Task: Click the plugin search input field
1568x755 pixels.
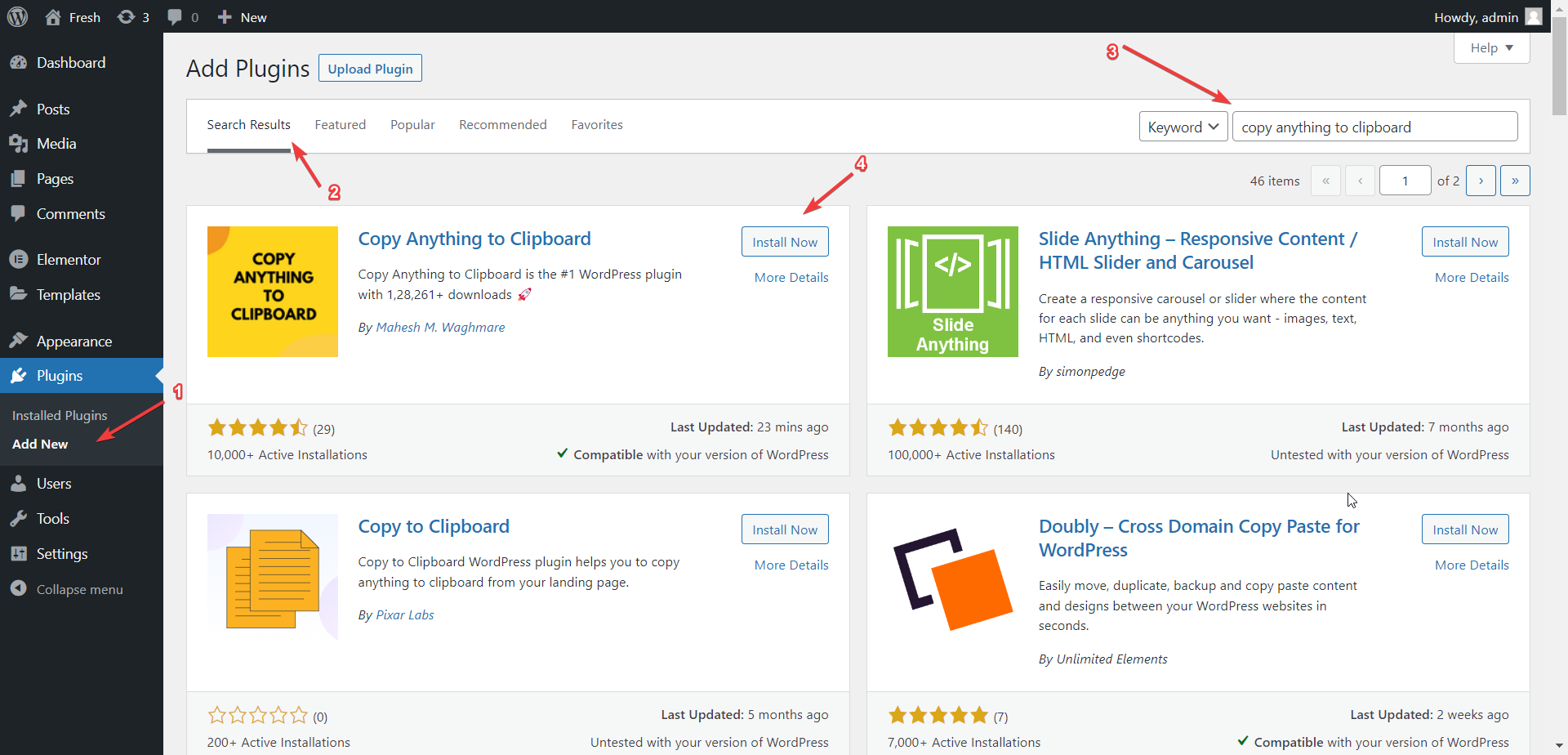Action: coord(1375,127)
